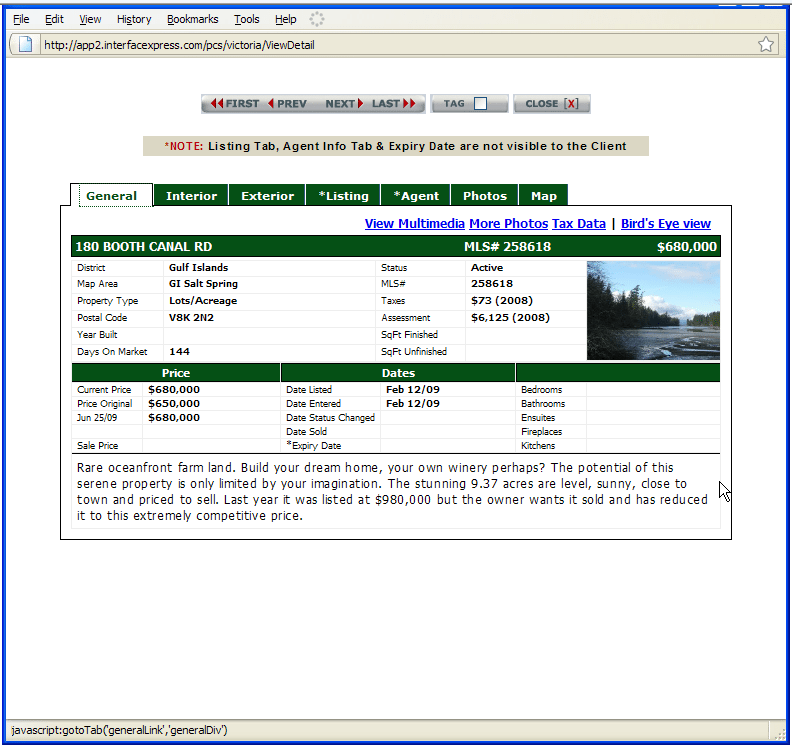This screenshot has width=792, height=745.
Task: Switch to the *Listing tab
Action: coord(343,195)
